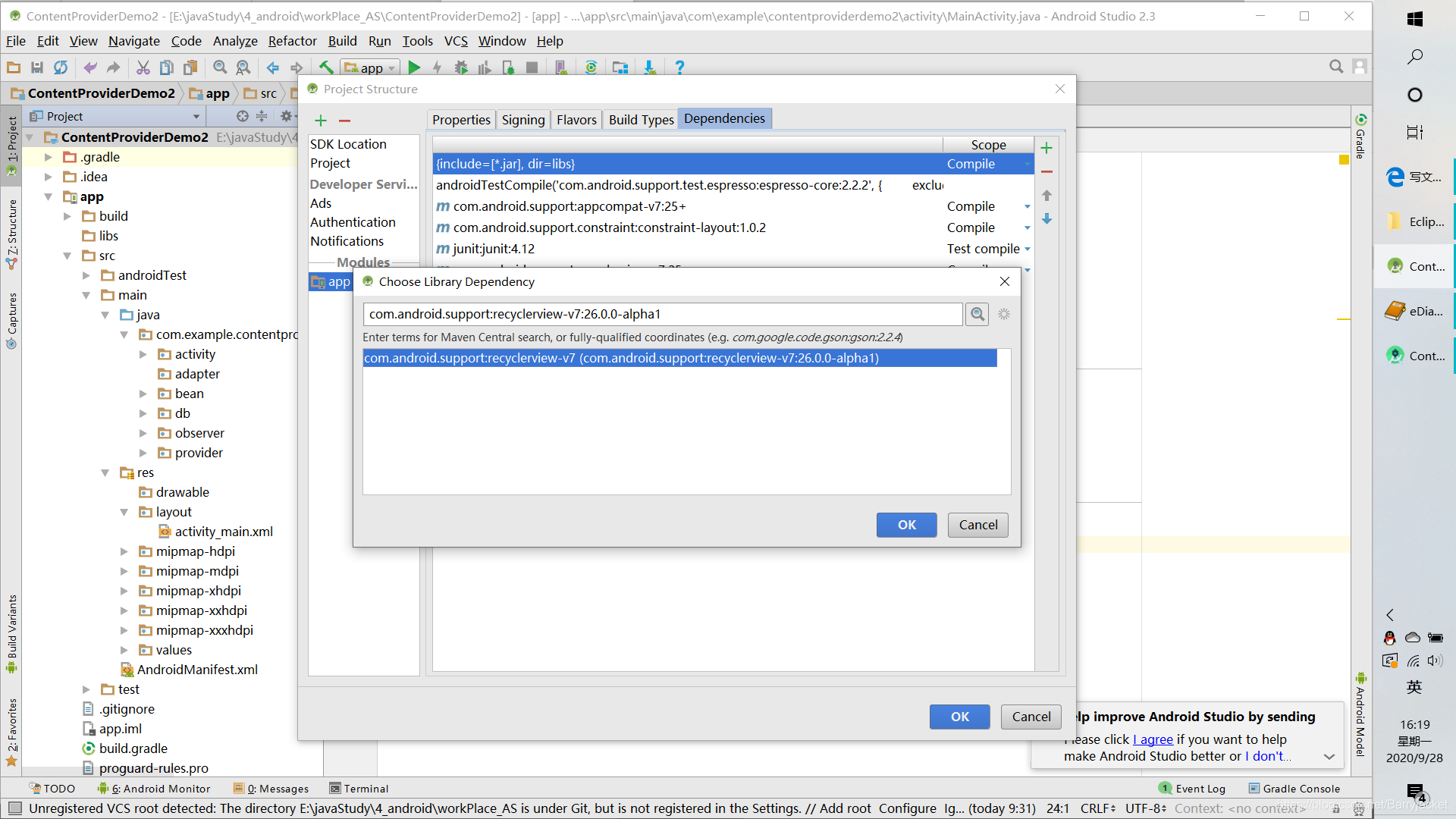Expand the .gradle folder

pos(49,157)
